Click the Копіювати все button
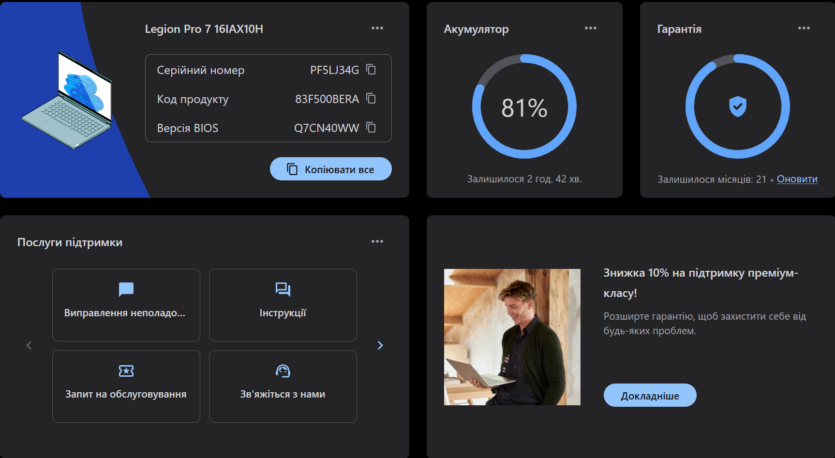Viewport: 835px width, 458px height. pyautogui.click(x=331, y=169)
